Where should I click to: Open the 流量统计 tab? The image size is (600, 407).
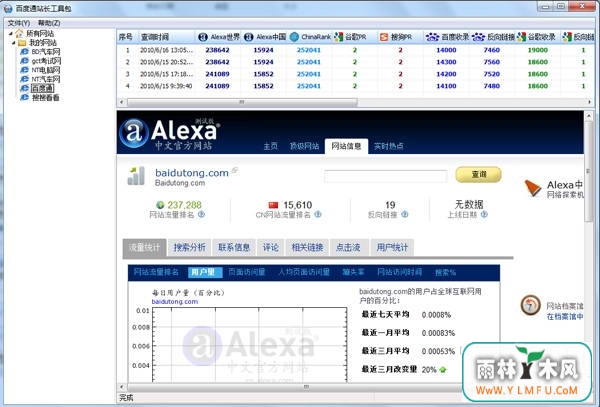pyautogui.click(x=144, y=248)
